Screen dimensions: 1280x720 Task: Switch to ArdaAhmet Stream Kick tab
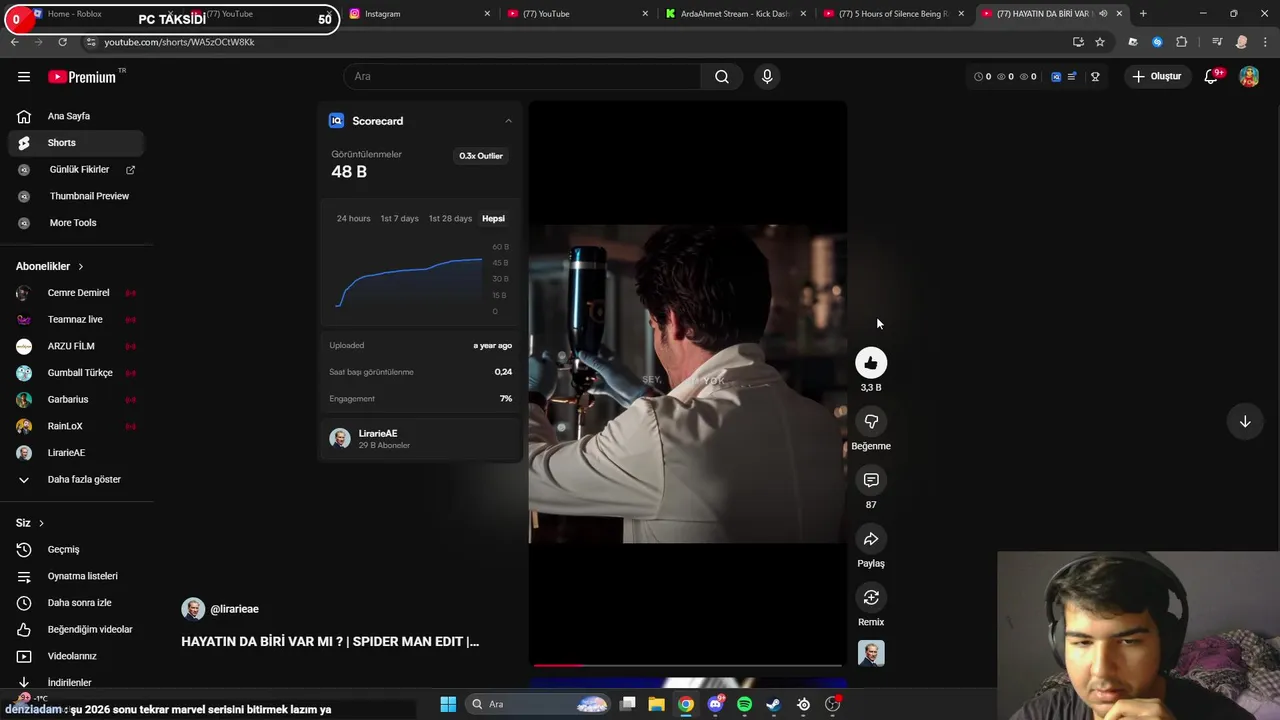(736, 14)
